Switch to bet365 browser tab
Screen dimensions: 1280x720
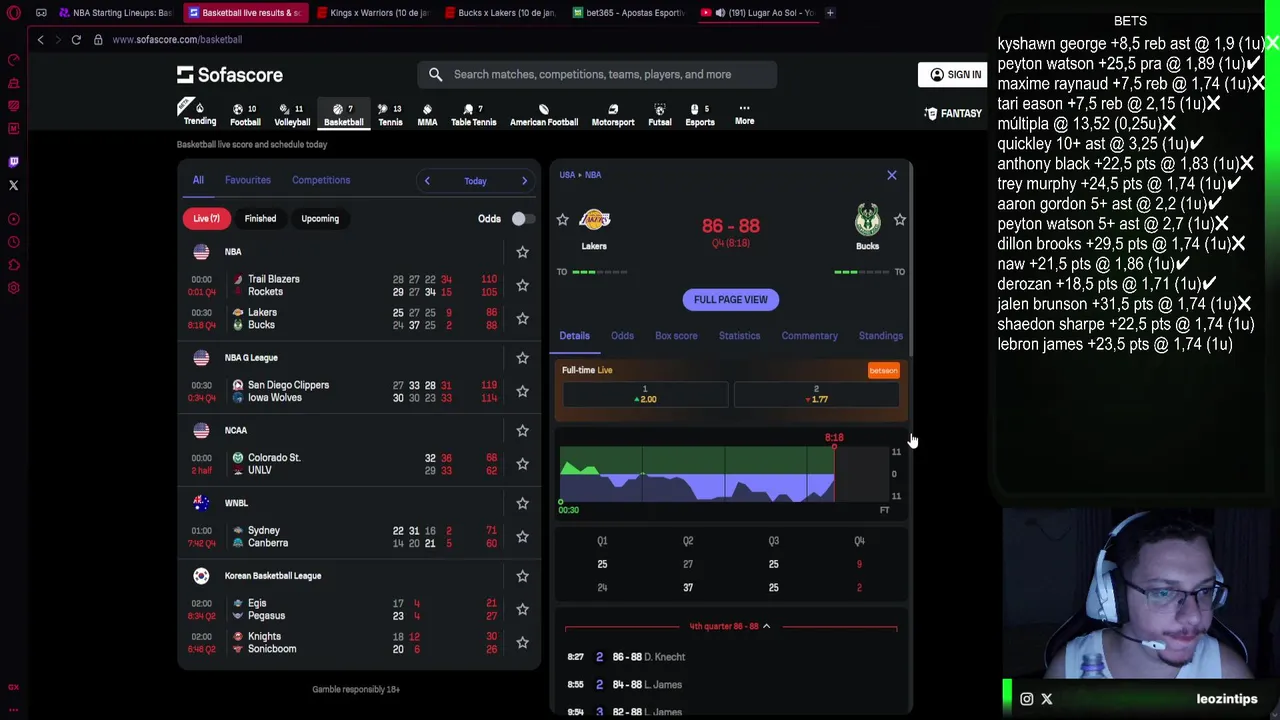627,13
